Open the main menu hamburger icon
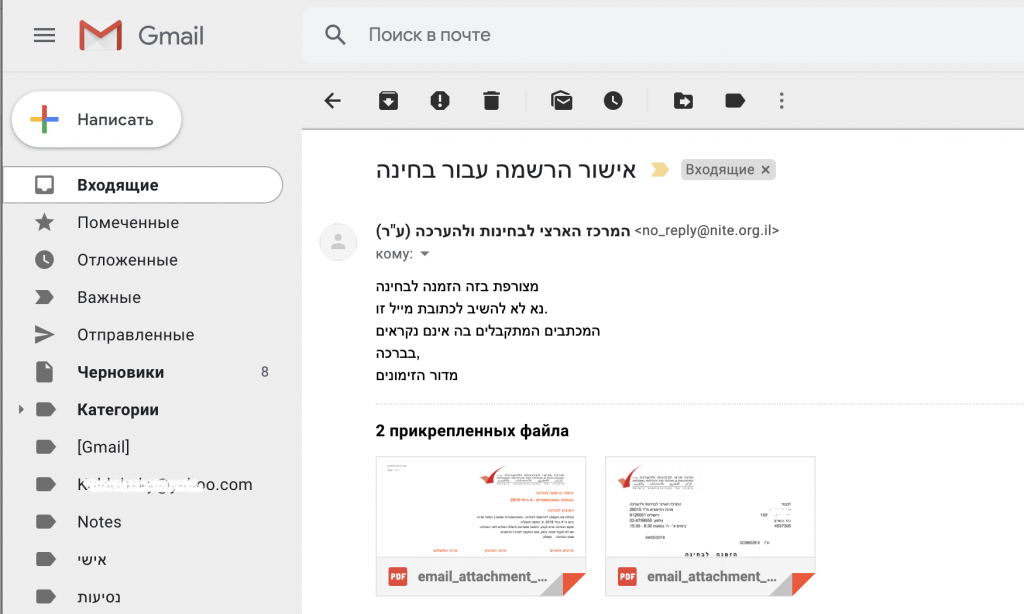This screenshot has width=1024, height=614. pyautogui.click(x=44, y=36)
